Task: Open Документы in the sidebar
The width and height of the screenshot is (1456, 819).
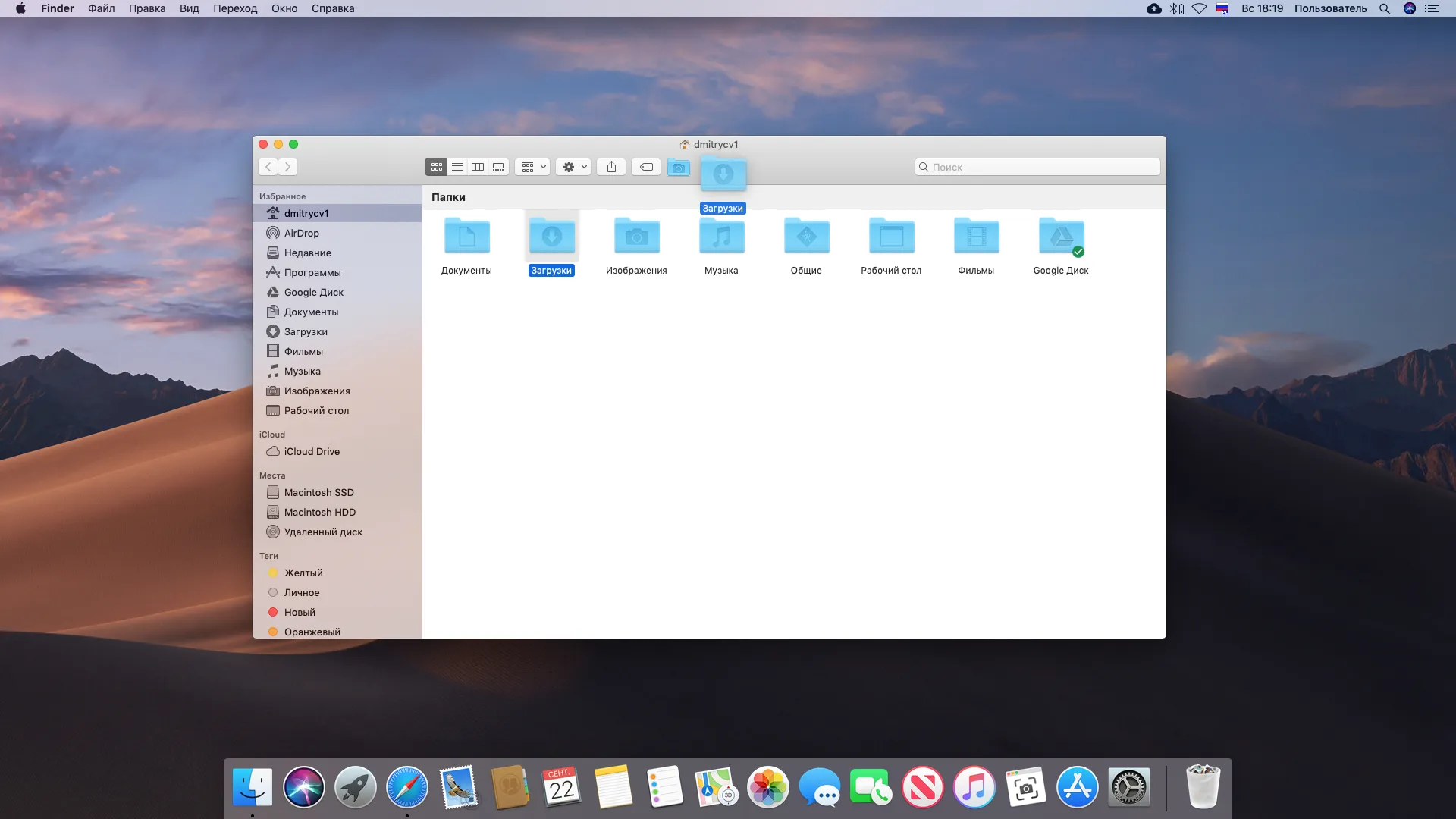Action: coord(337,312)
